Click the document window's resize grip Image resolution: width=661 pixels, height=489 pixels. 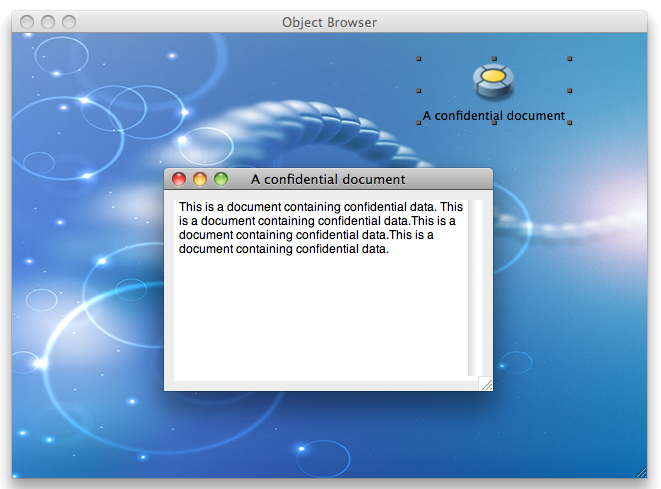[486, 384]
